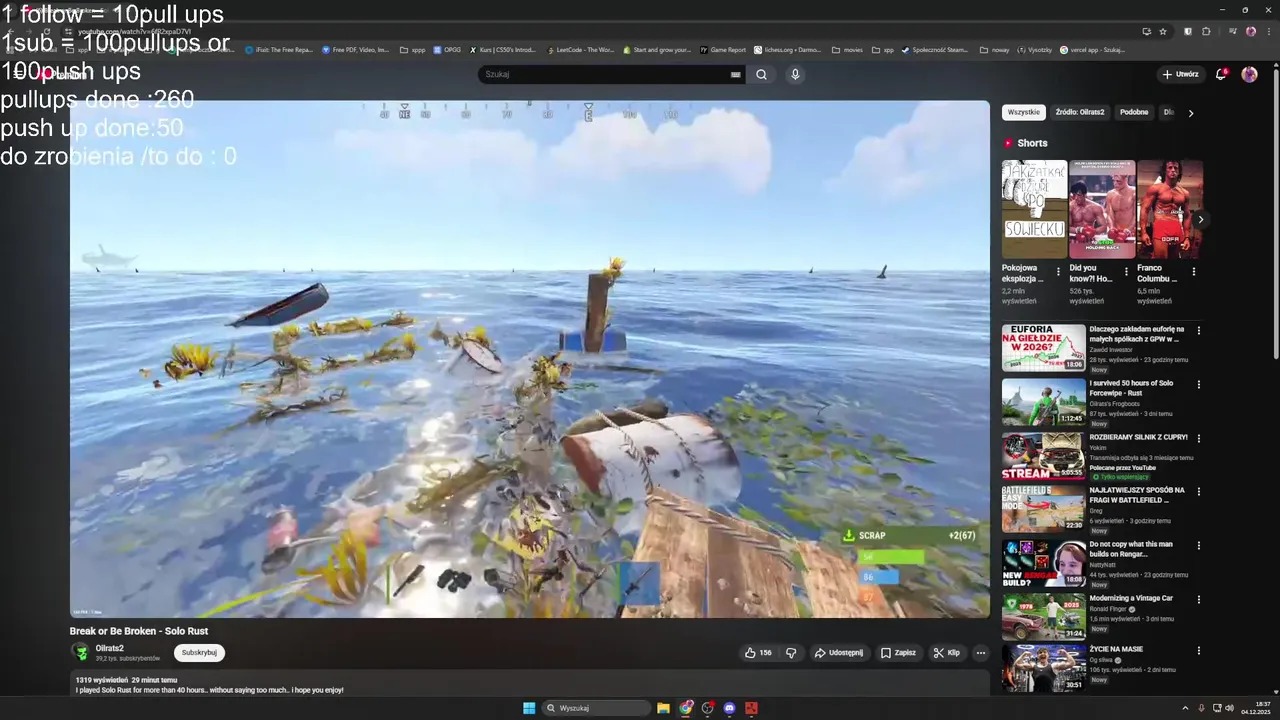Open File Explorer from taskbar

pos(663,708)
